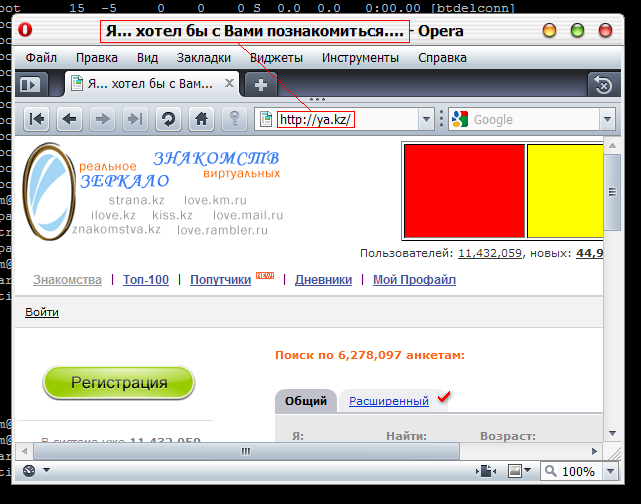Expand the address bar history dropdown
641x504 pixels.
click(426, 119)
